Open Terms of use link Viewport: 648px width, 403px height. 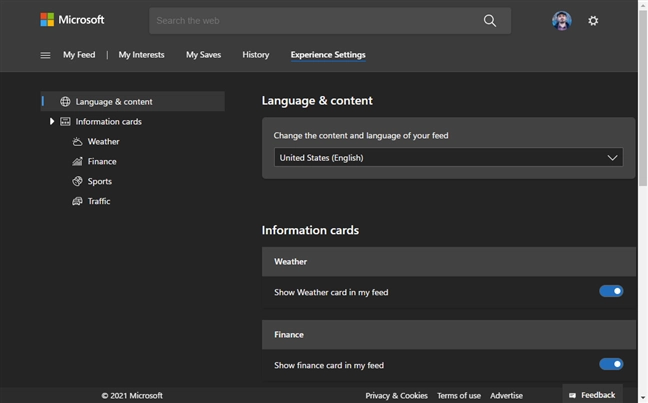[459, 396]
